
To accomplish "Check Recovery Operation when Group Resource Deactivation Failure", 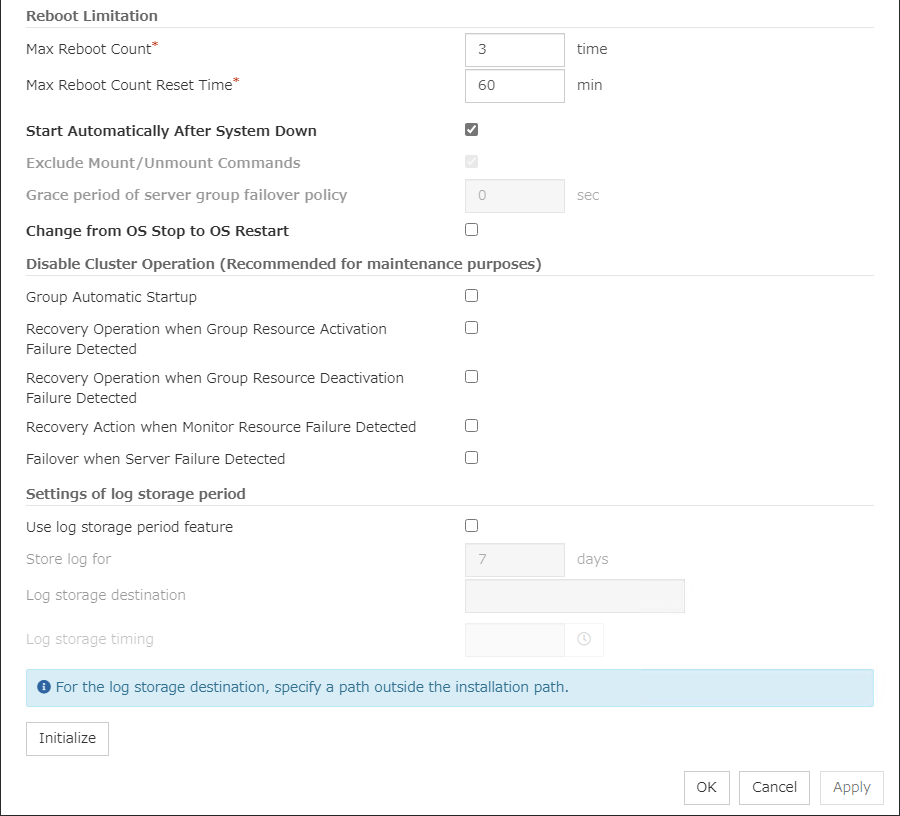I will [472, 377].
